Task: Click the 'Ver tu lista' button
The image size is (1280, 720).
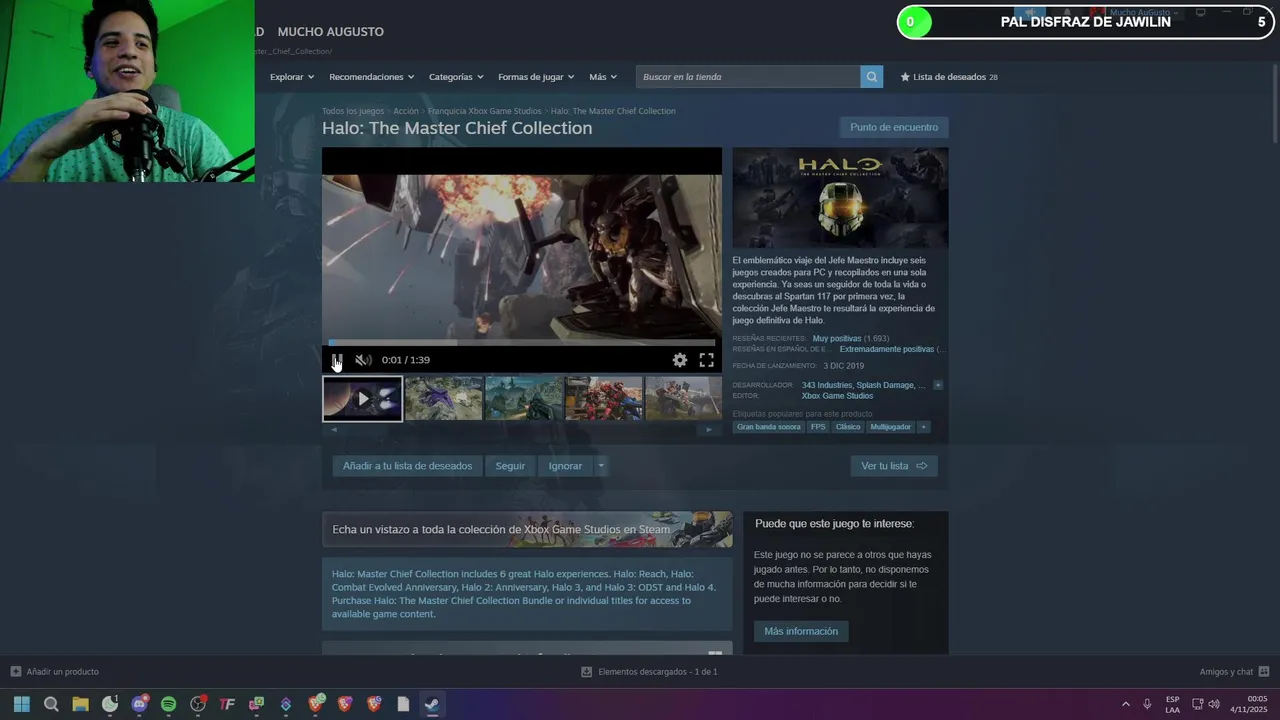Action: [x=894, y=466]
